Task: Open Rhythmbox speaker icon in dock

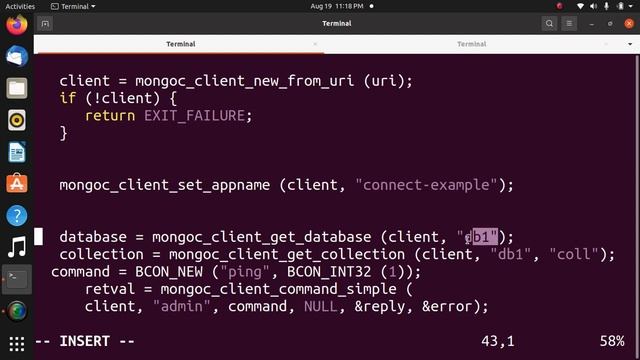Action: 17,120
